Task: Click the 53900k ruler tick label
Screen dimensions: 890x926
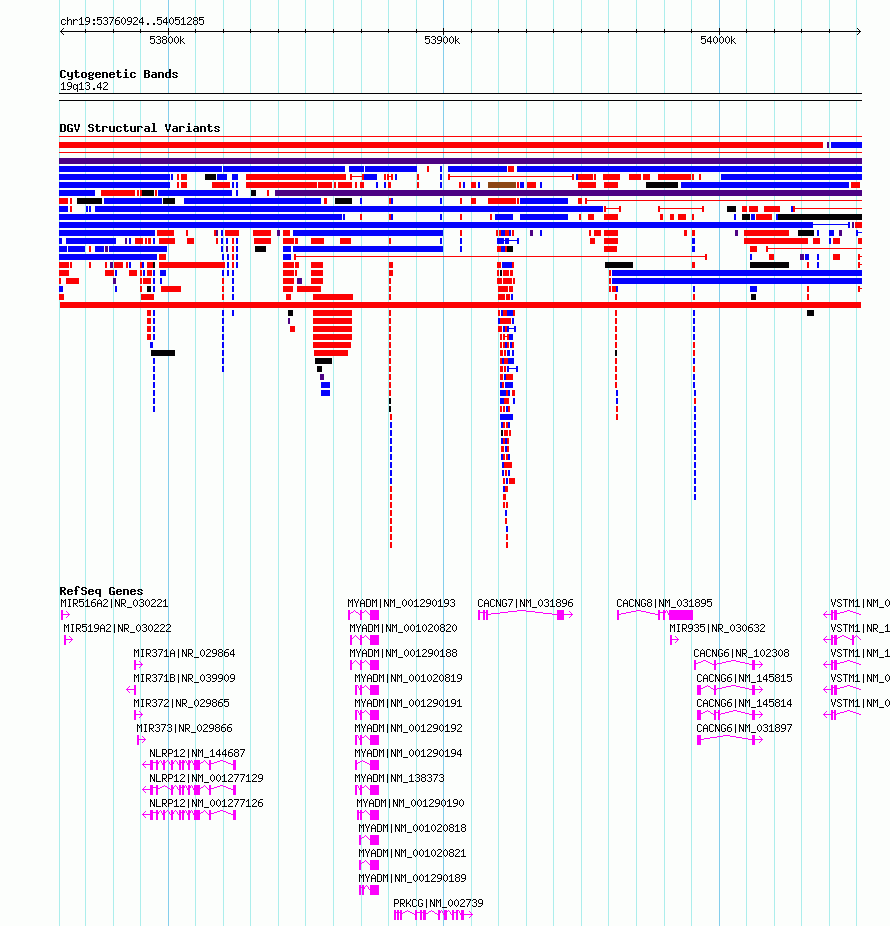Action: coord(442,40)
